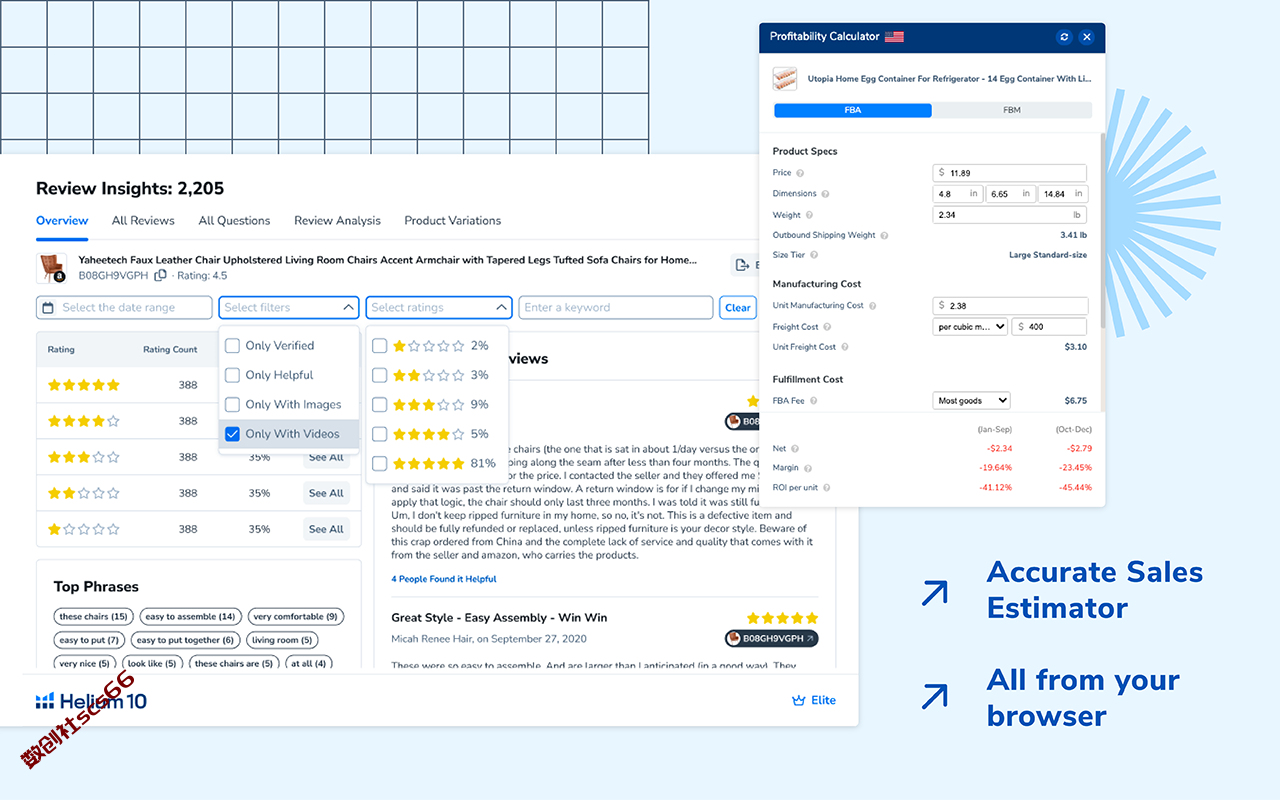Open the Unit Manufacturing Cost help icon

(x=872, y=306)
